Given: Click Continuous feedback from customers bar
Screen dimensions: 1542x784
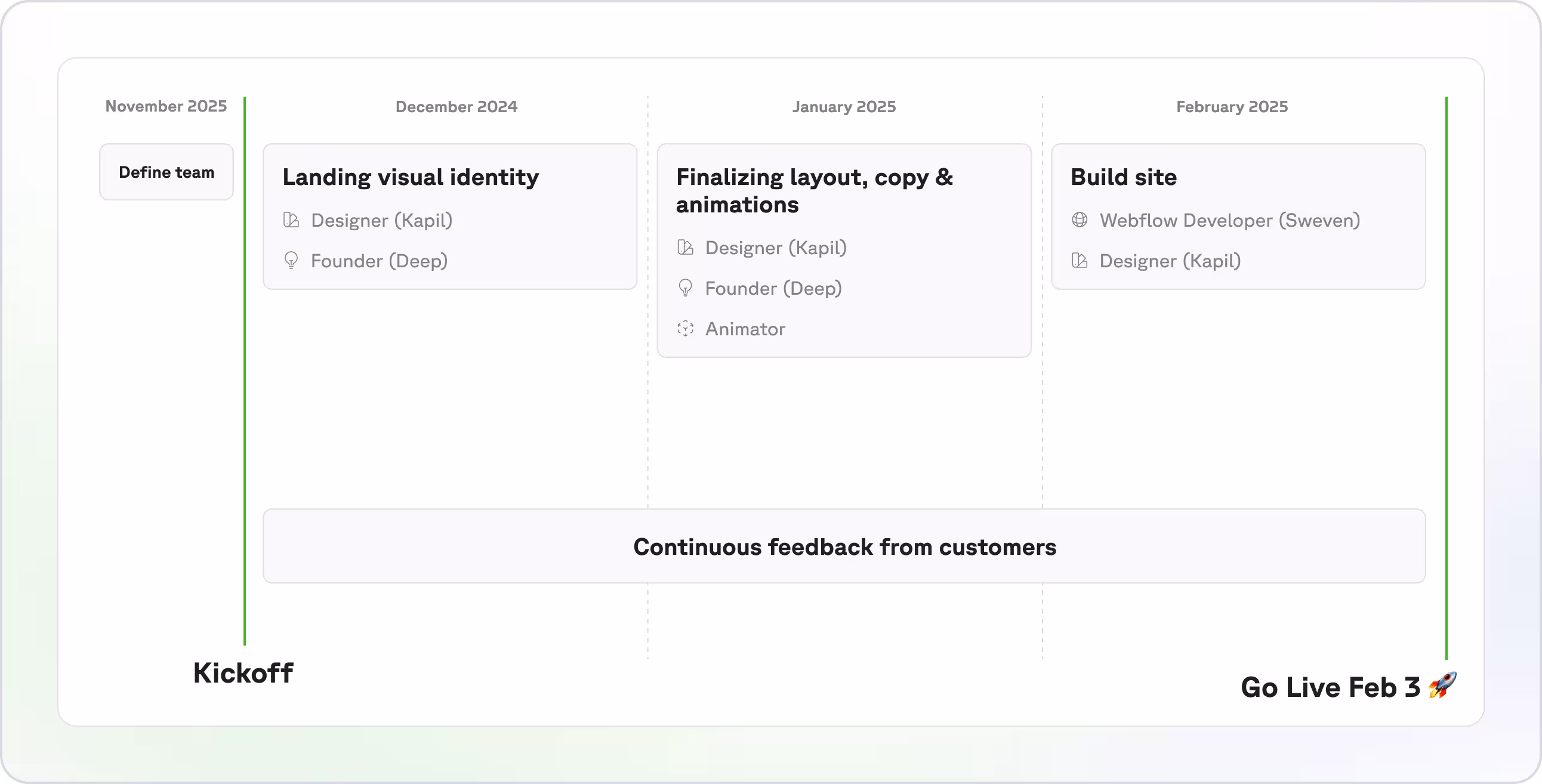Looking at the screenshot, I should click(844, 547).
